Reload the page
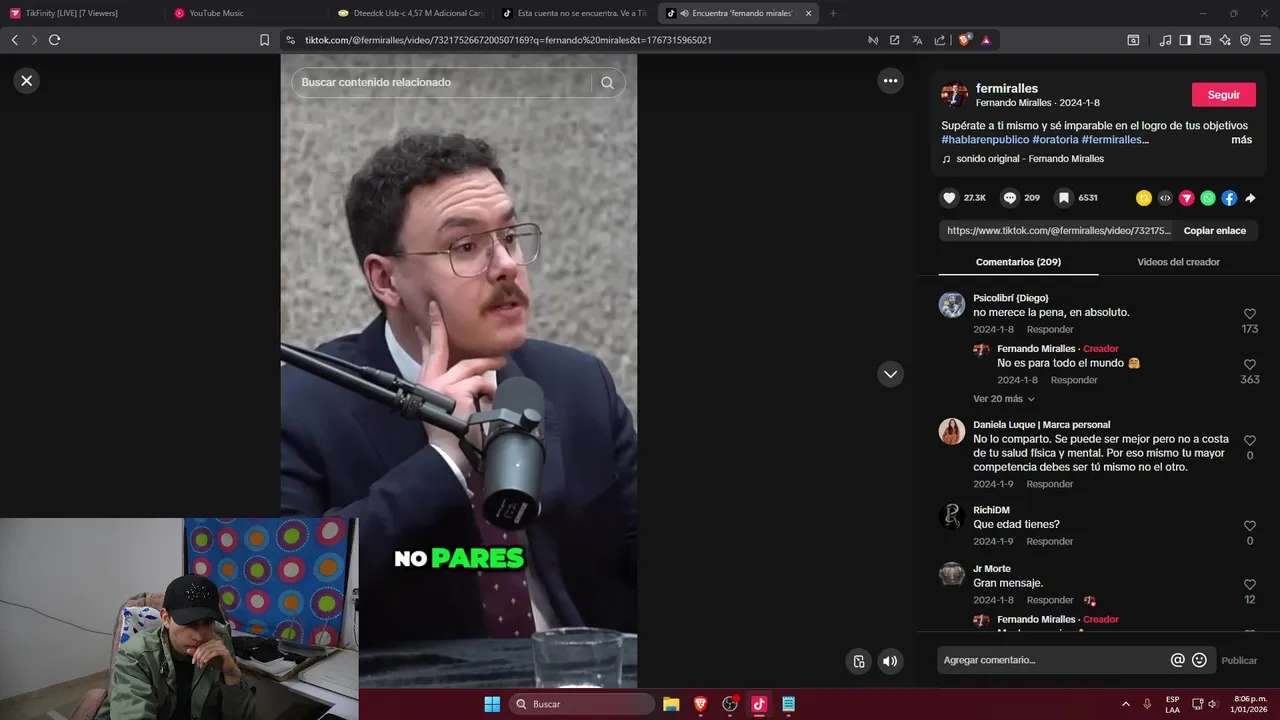This screenshot has height=720, width=1280. pos(54,40)
